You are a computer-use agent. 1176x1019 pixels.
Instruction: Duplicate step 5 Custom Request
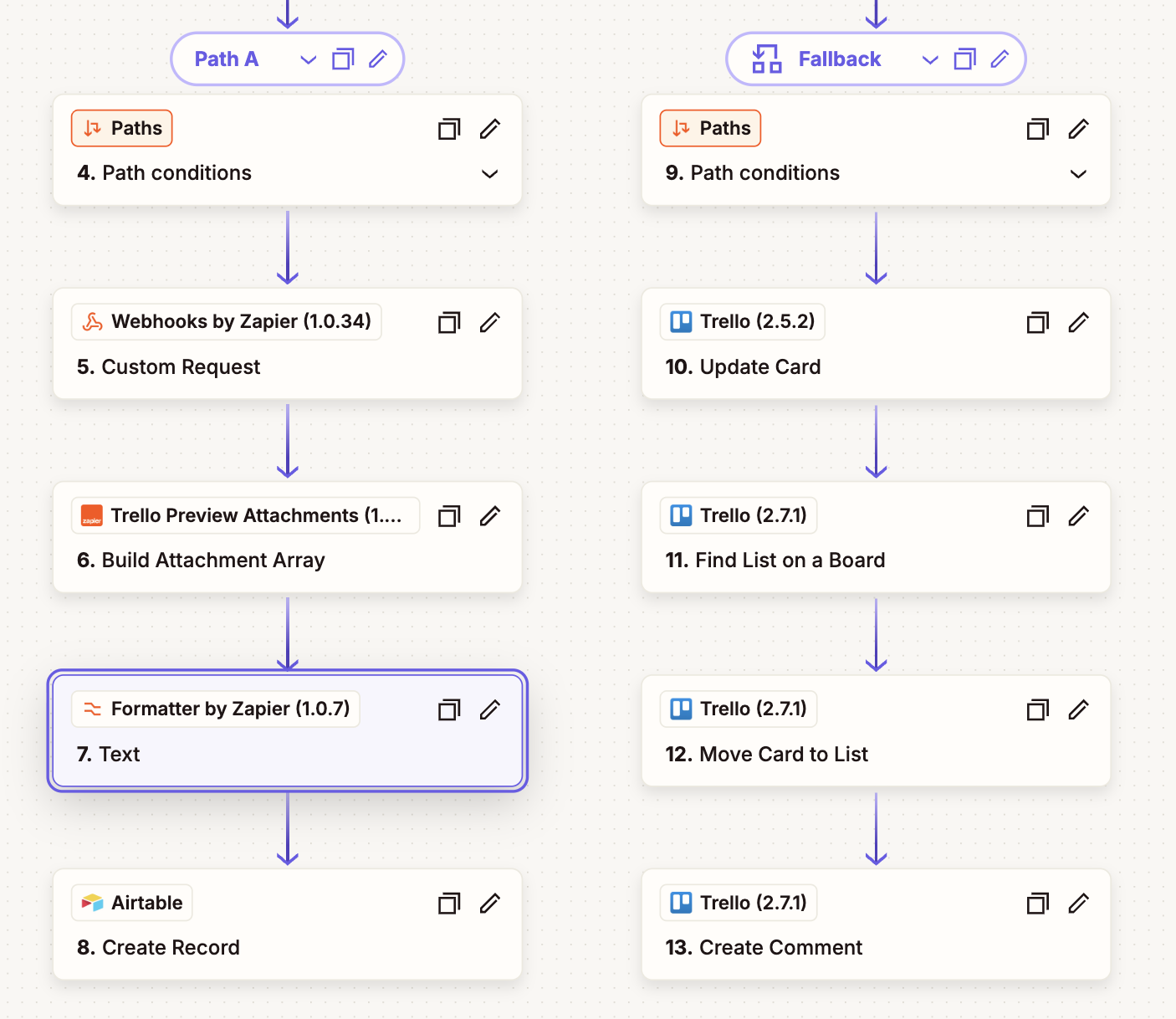tap(449, 323)
